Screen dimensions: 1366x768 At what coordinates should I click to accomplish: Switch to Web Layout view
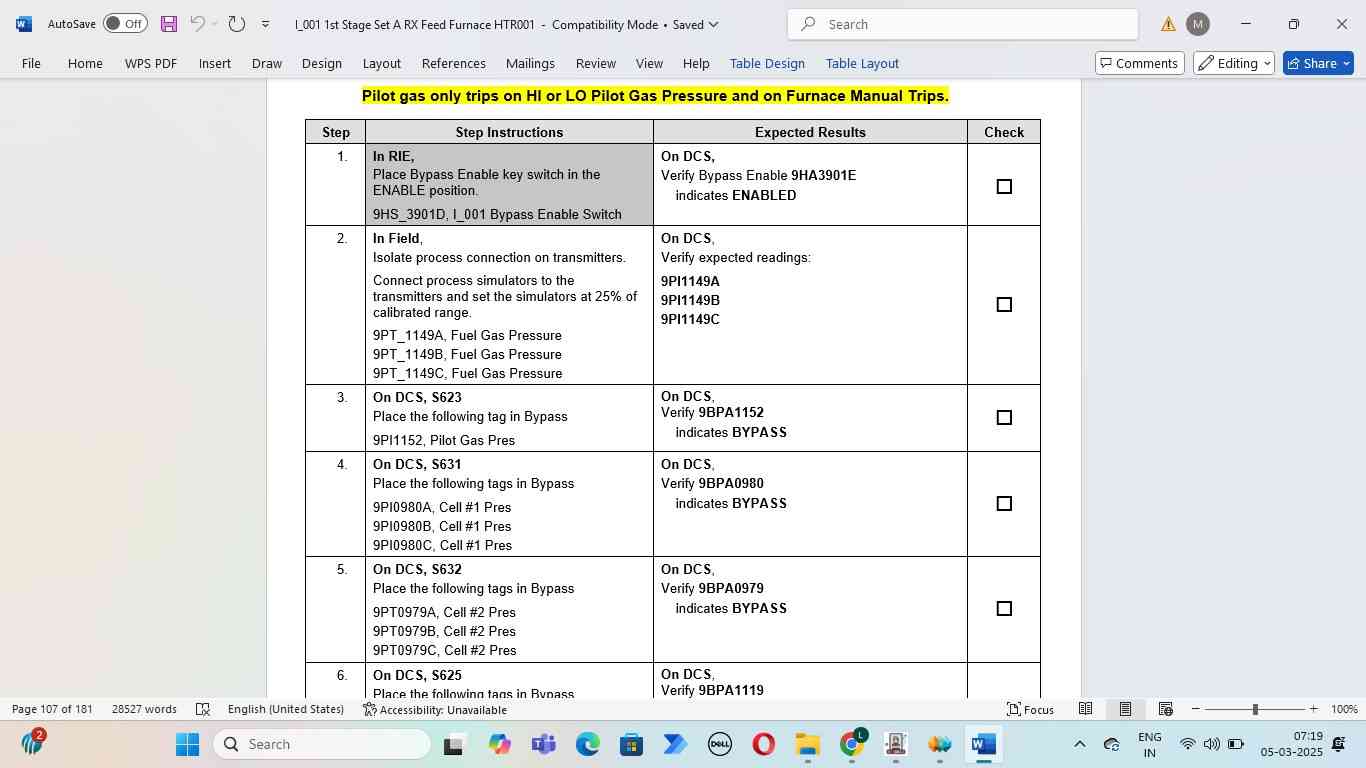tap(1165, 709)
